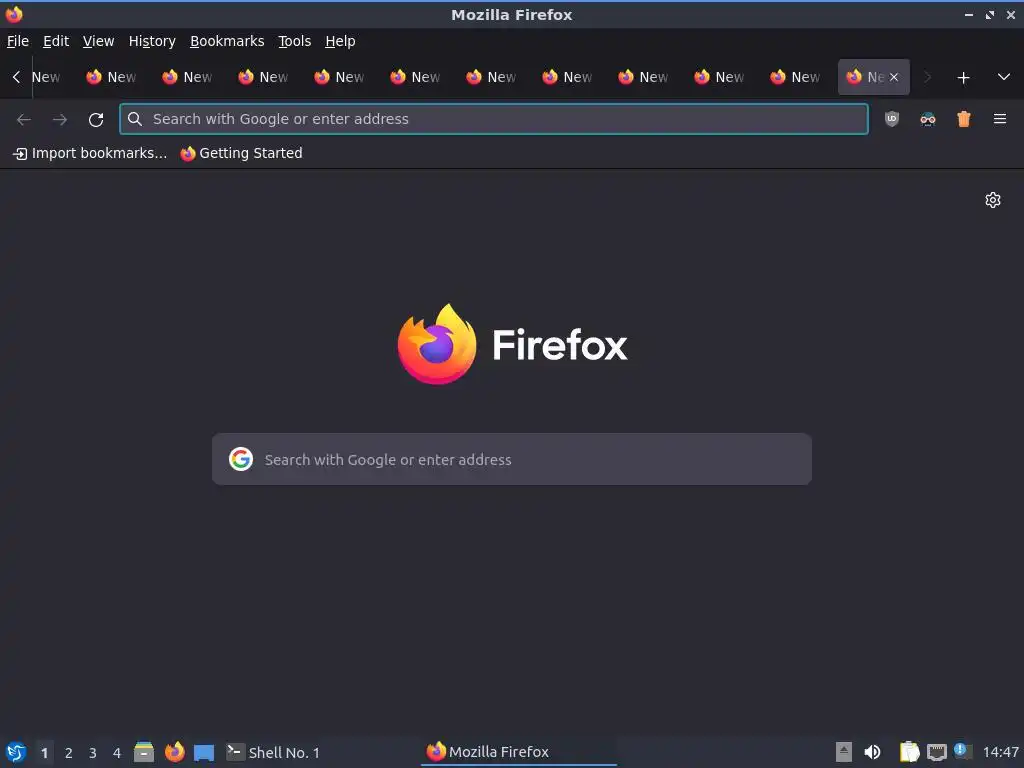Open the History menu
This screenshot has width=1024, height=768.
(152, 41)
